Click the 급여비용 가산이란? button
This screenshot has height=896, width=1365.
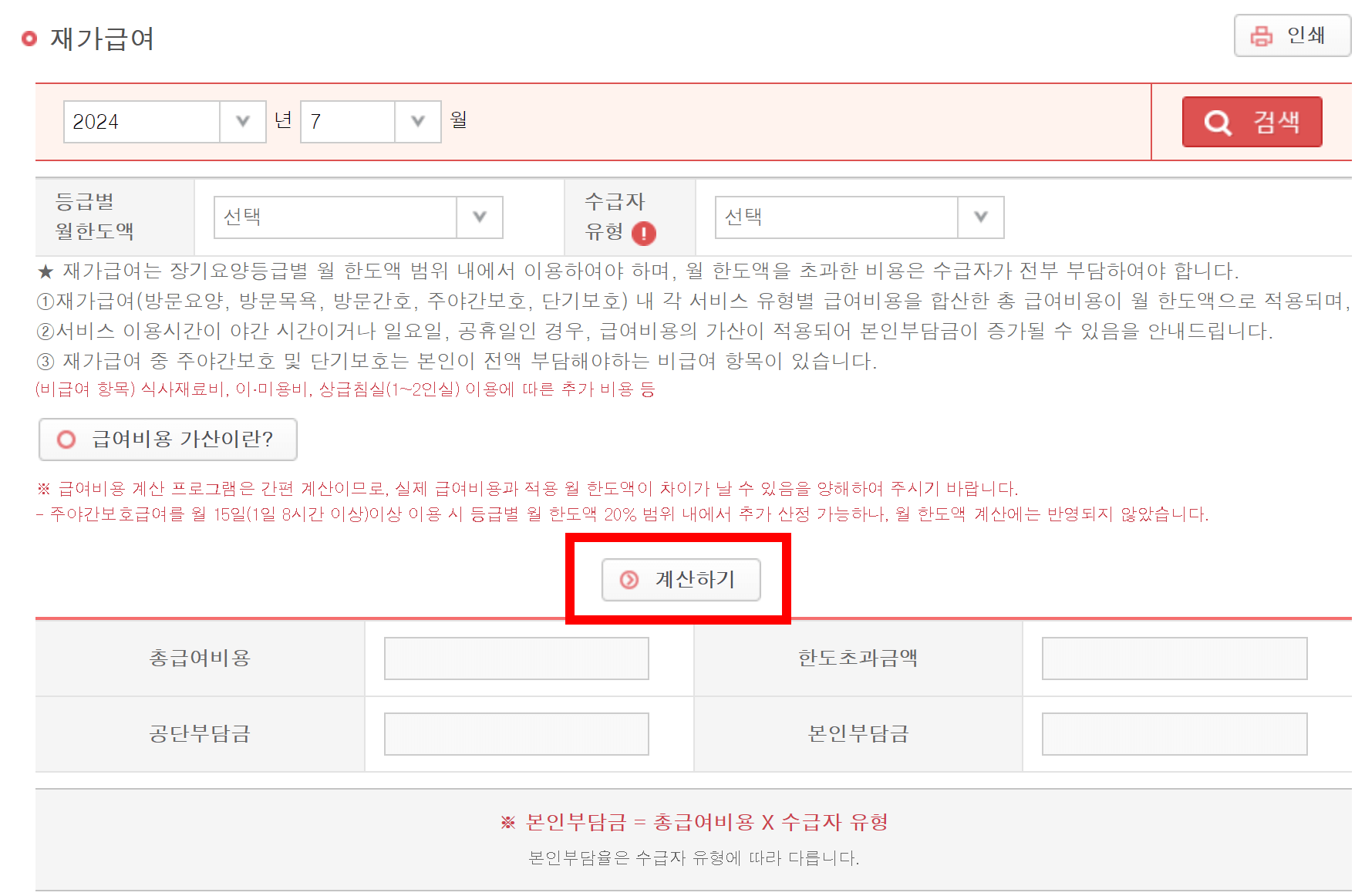167,440
